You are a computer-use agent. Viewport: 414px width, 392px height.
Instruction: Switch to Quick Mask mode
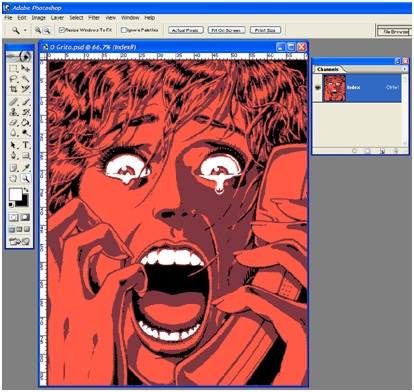click(x=25, y=218)
